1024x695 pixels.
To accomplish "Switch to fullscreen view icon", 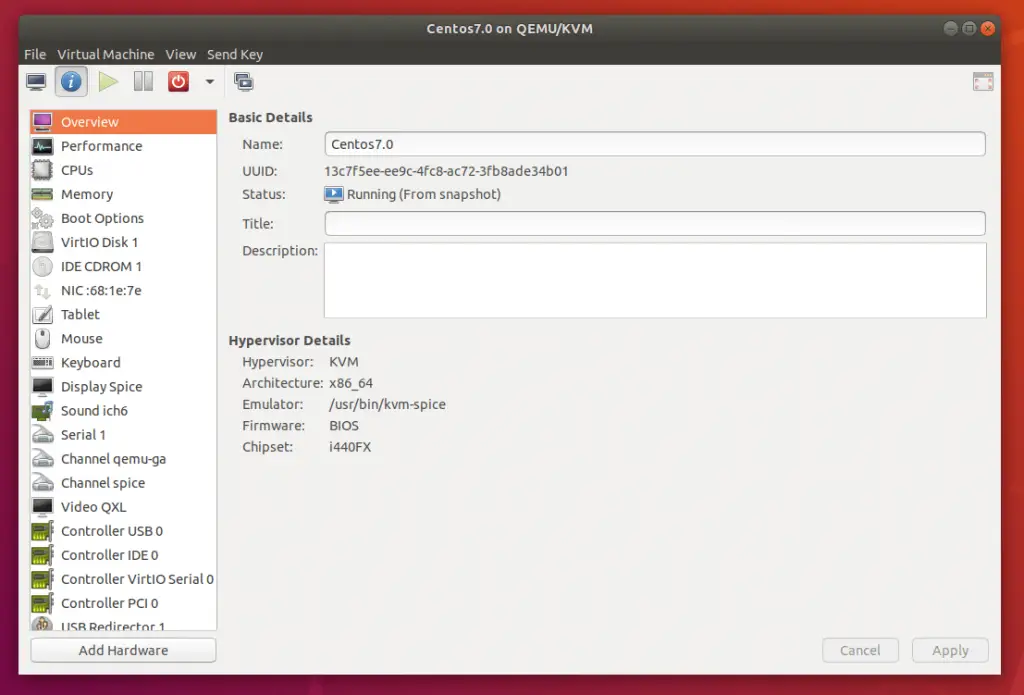I will [983, 82].
